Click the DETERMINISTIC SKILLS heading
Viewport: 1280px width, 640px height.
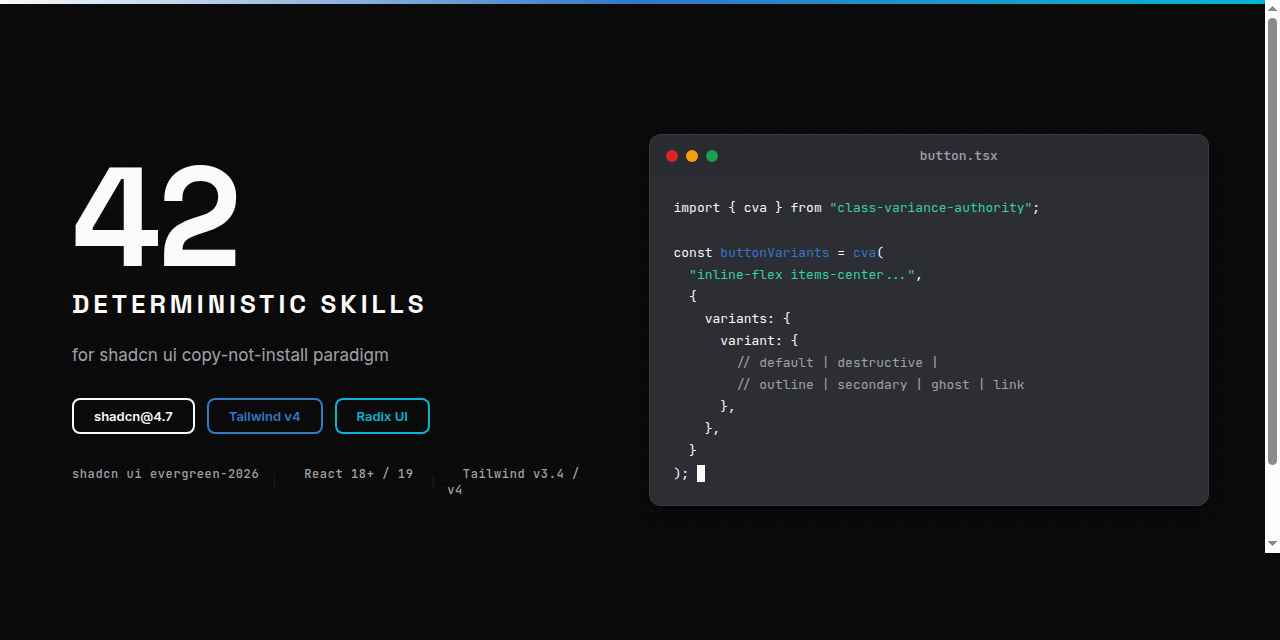tap(249, 305)
